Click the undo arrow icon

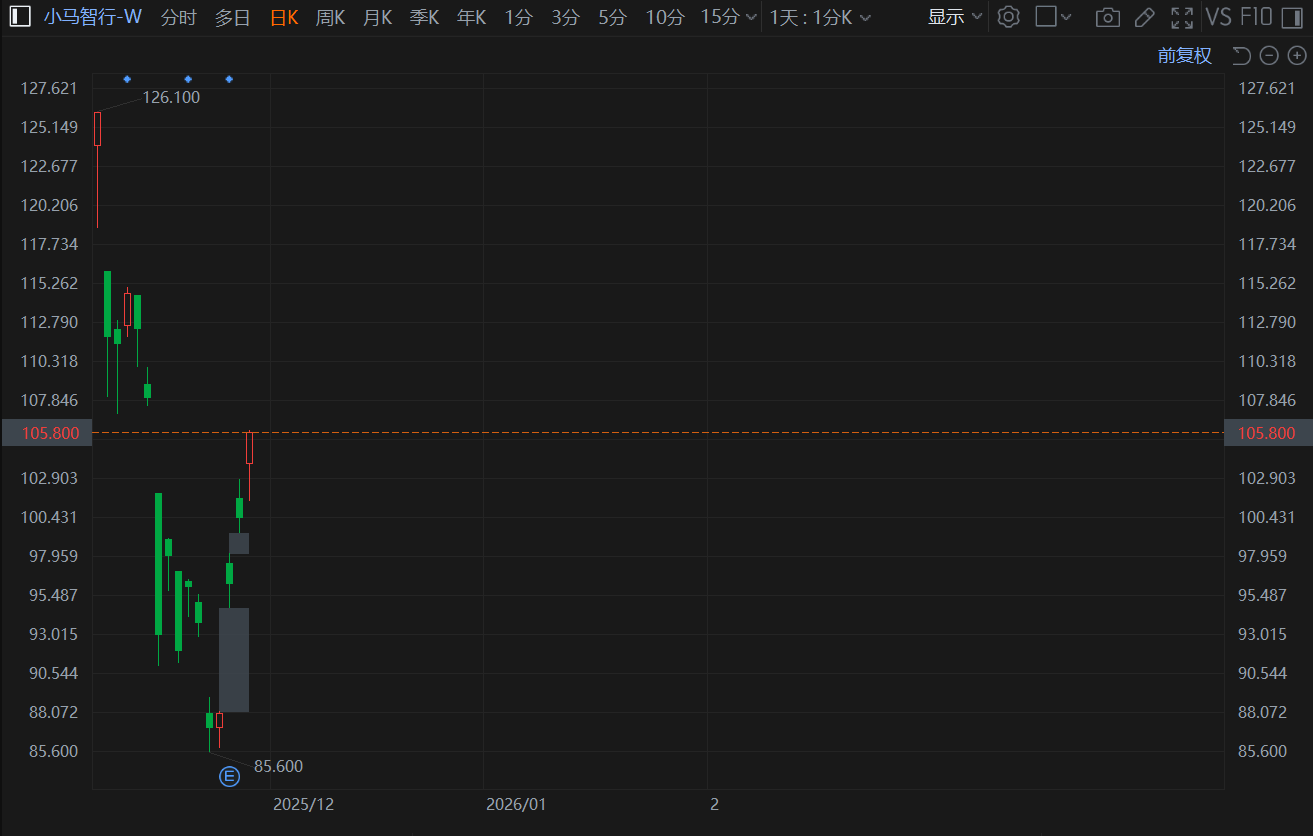tap(1241, 56)
